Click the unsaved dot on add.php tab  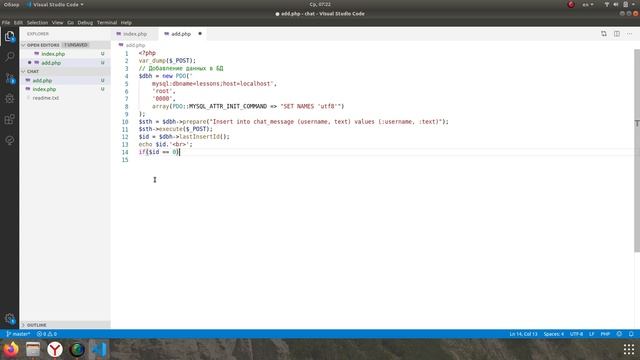coord(200,33)
